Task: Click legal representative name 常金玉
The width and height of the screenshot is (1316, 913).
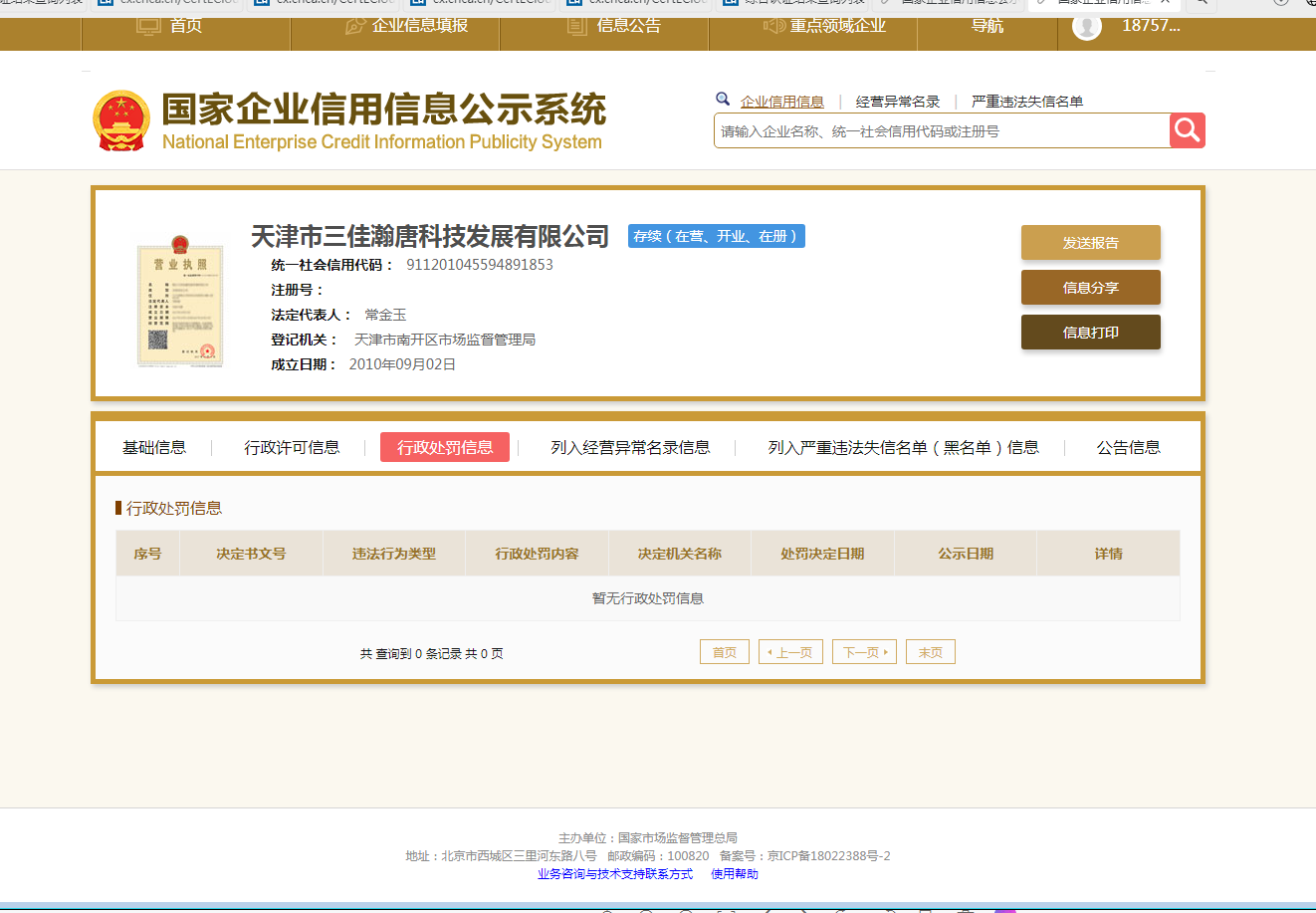Action: click(385, 315)
